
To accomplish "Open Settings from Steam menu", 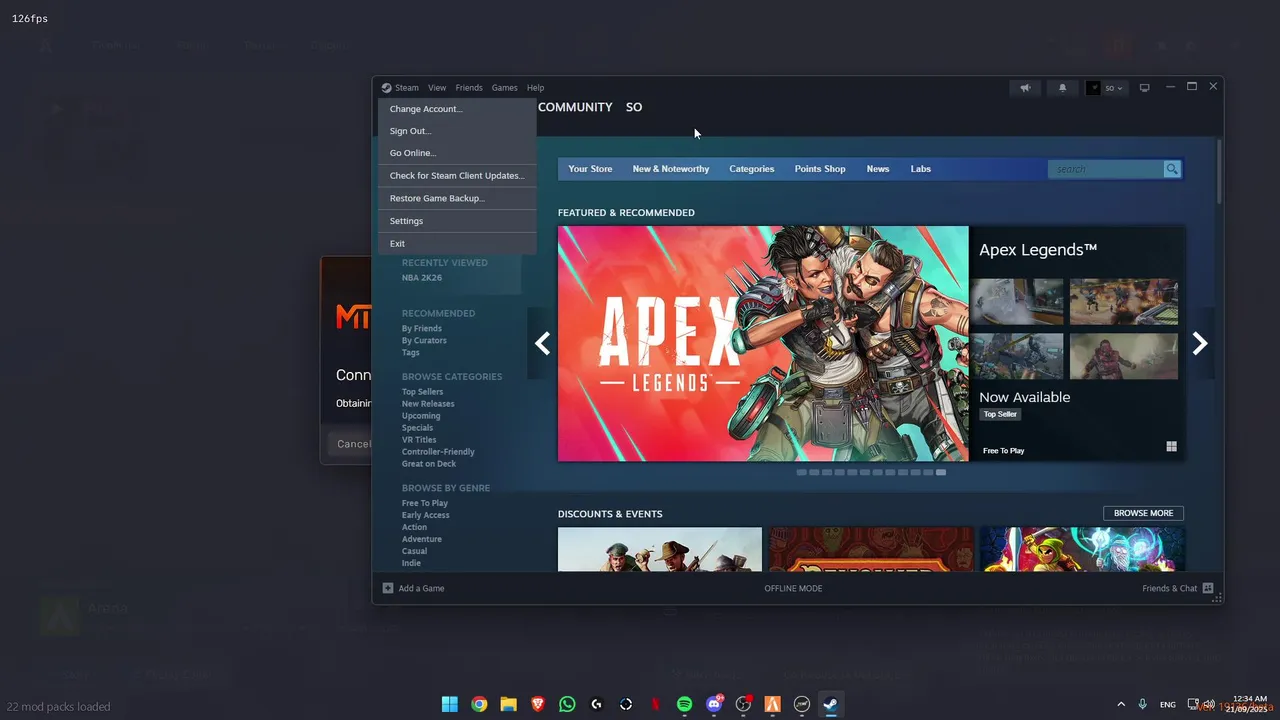I will [457, 221].
